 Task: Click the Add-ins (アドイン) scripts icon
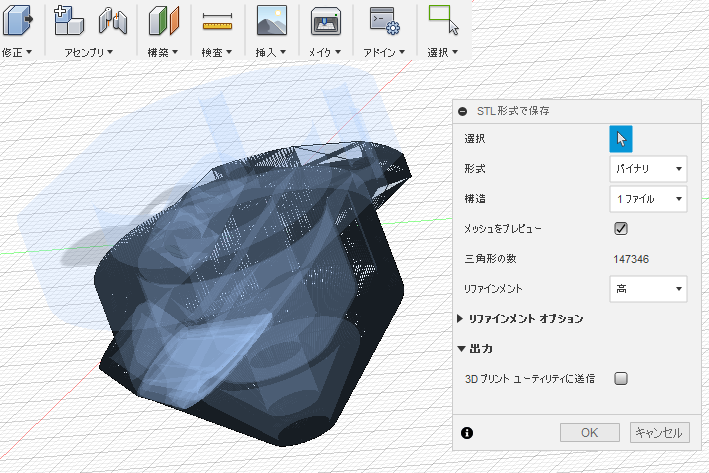(384, 21)
